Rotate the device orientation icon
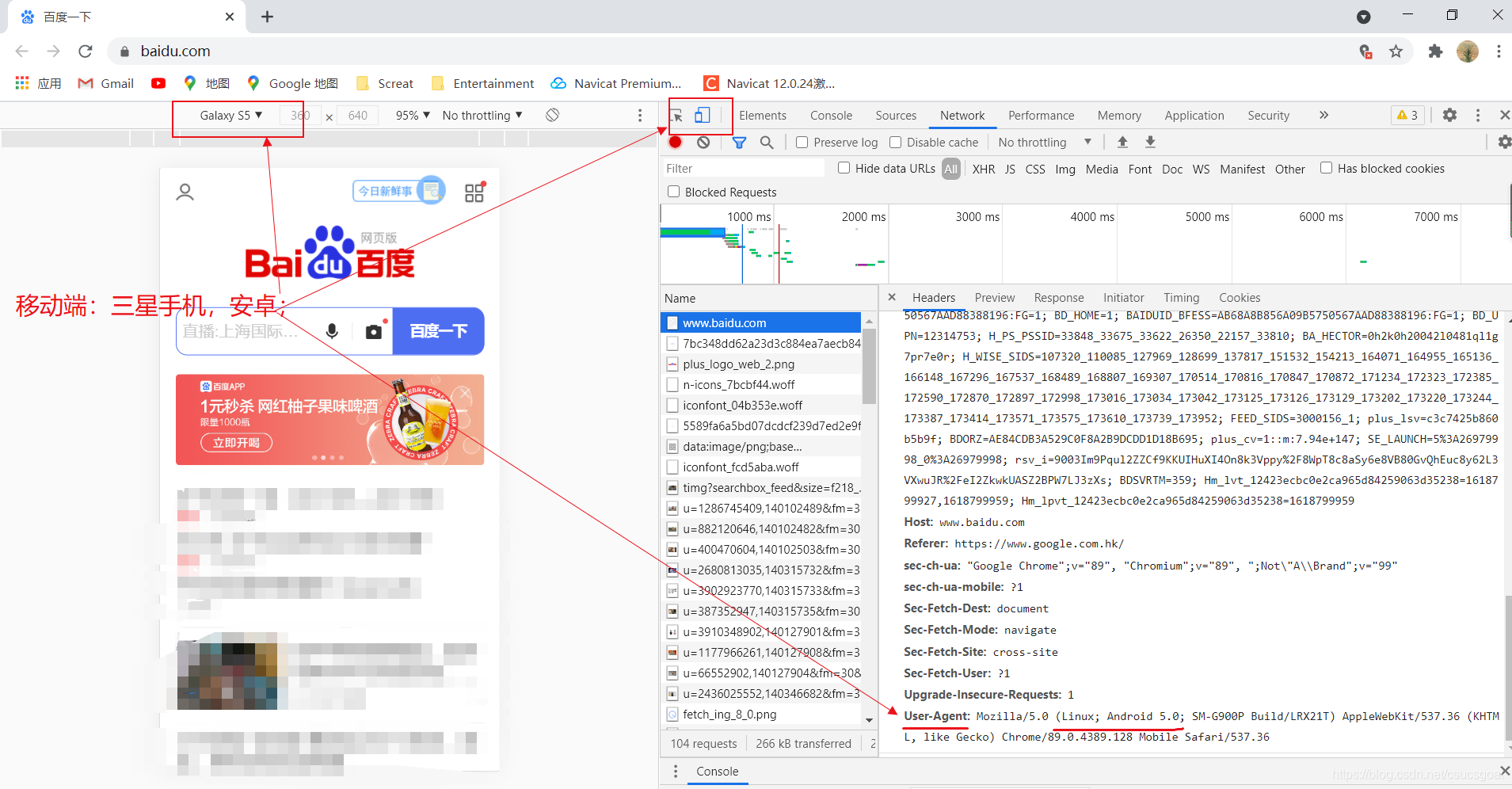The height and width of the screenshot is (789, 1512). [552, 115]
